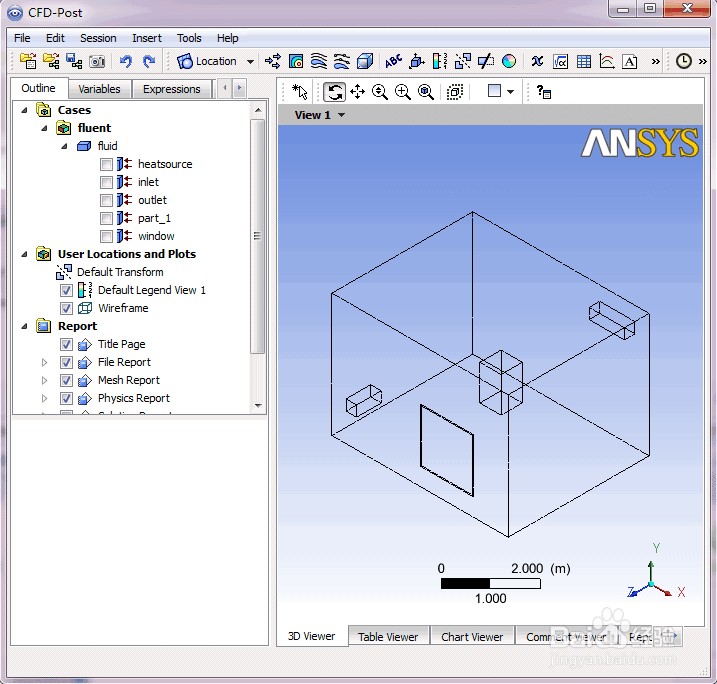The width and height of the screenshot is (717, 684).
Task: Click the Save Picture camera icon
Action: (x=97, y=61)
